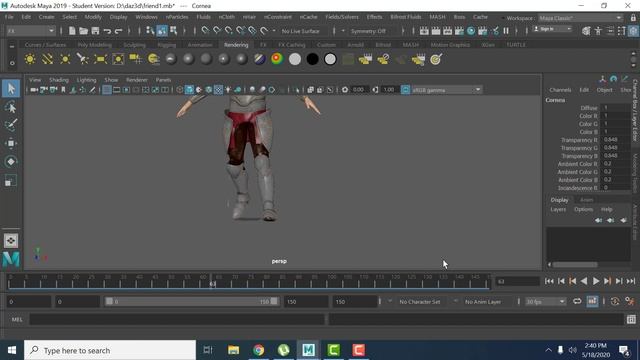Click Layers menu in layer editor
640x360 pixels.
(558, 209)
